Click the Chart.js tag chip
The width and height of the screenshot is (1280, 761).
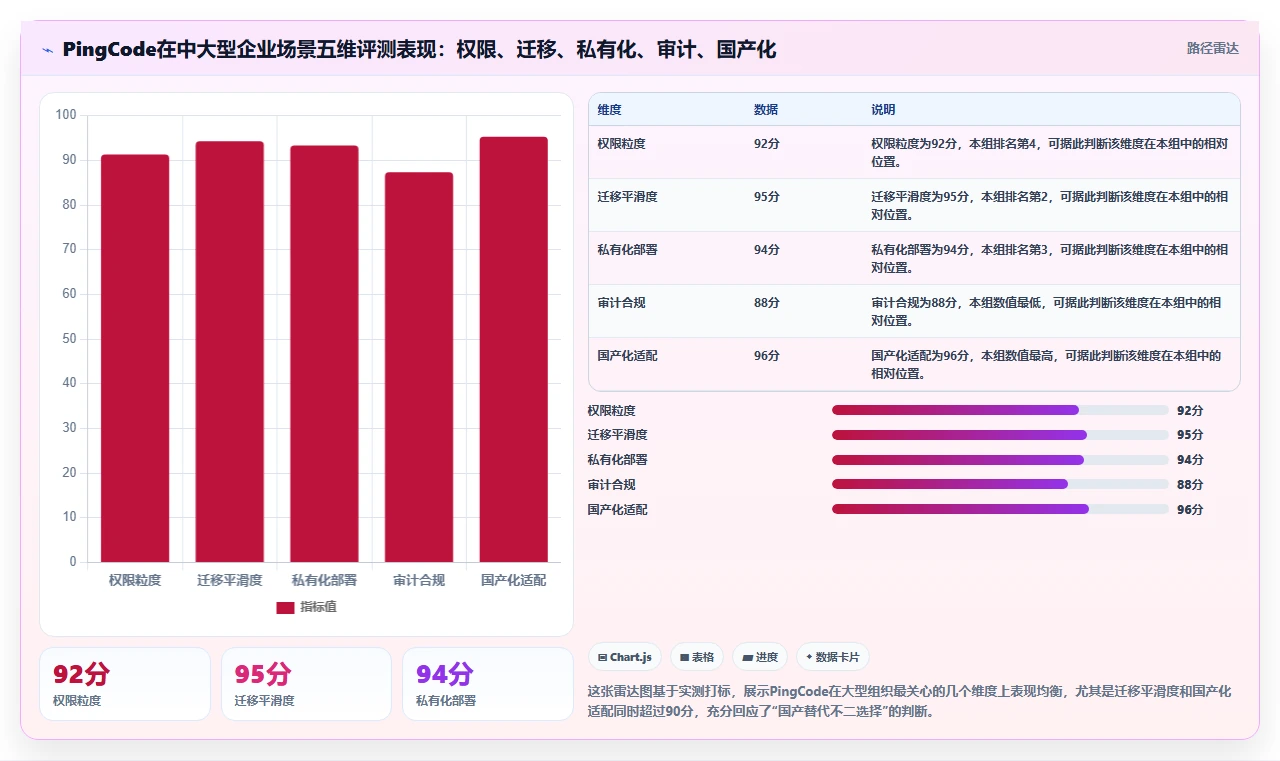625,657
